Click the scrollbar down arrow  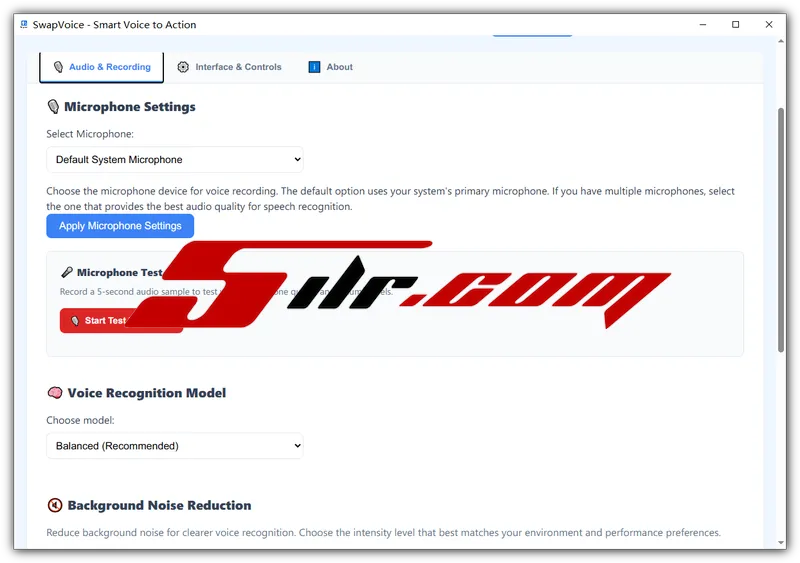click(781, 543)
